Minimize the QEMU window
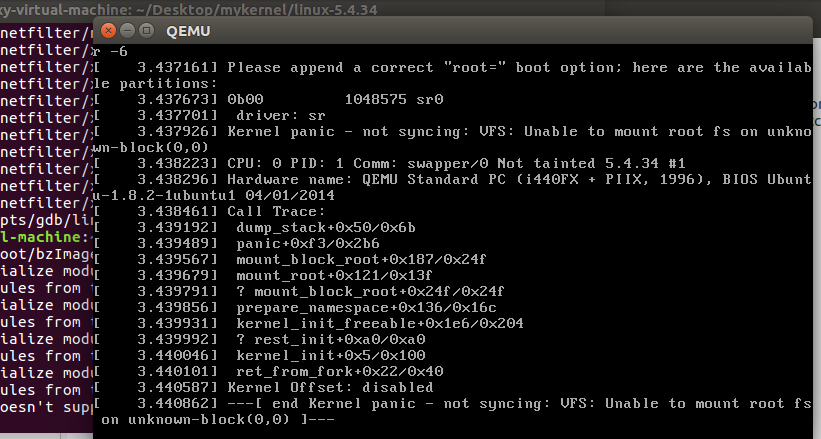 click(x=127, y=30)
